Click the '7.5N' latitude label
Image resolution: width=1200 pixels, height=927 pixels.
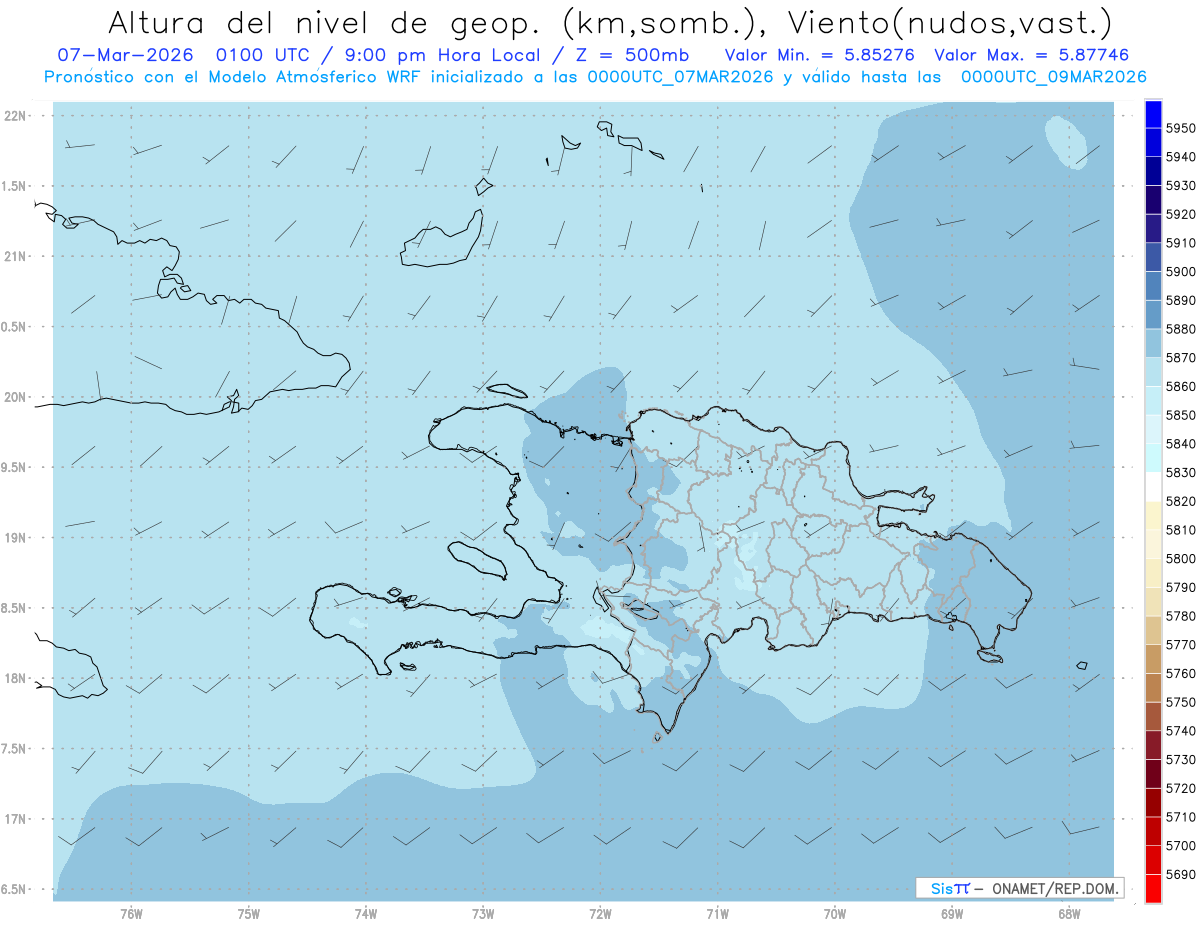pos(14,748)
